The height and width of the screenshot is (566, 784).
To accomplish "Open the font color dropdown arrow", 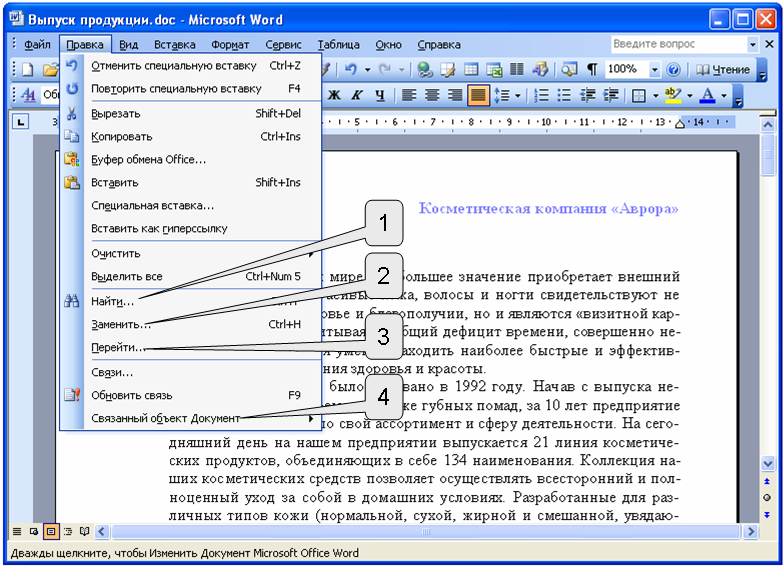I will pyautogui.click(x=724, y=95).
